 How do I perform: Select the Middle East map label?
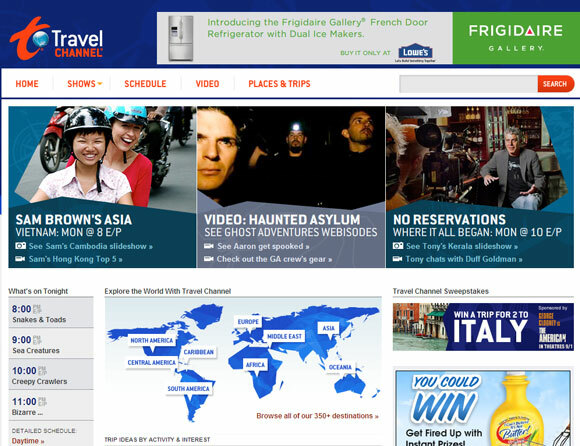pos(284,336)
